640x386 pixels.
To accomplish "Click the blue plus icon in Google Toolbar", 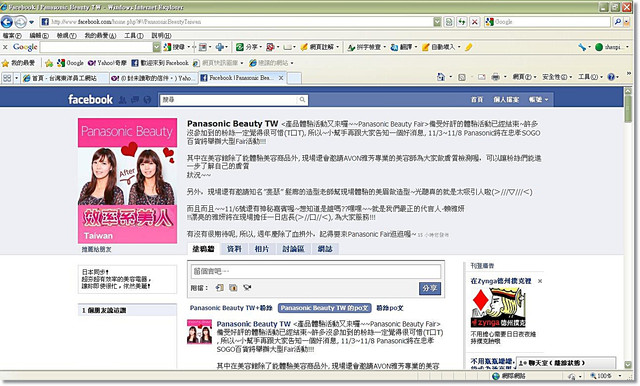I will [220, 47].
